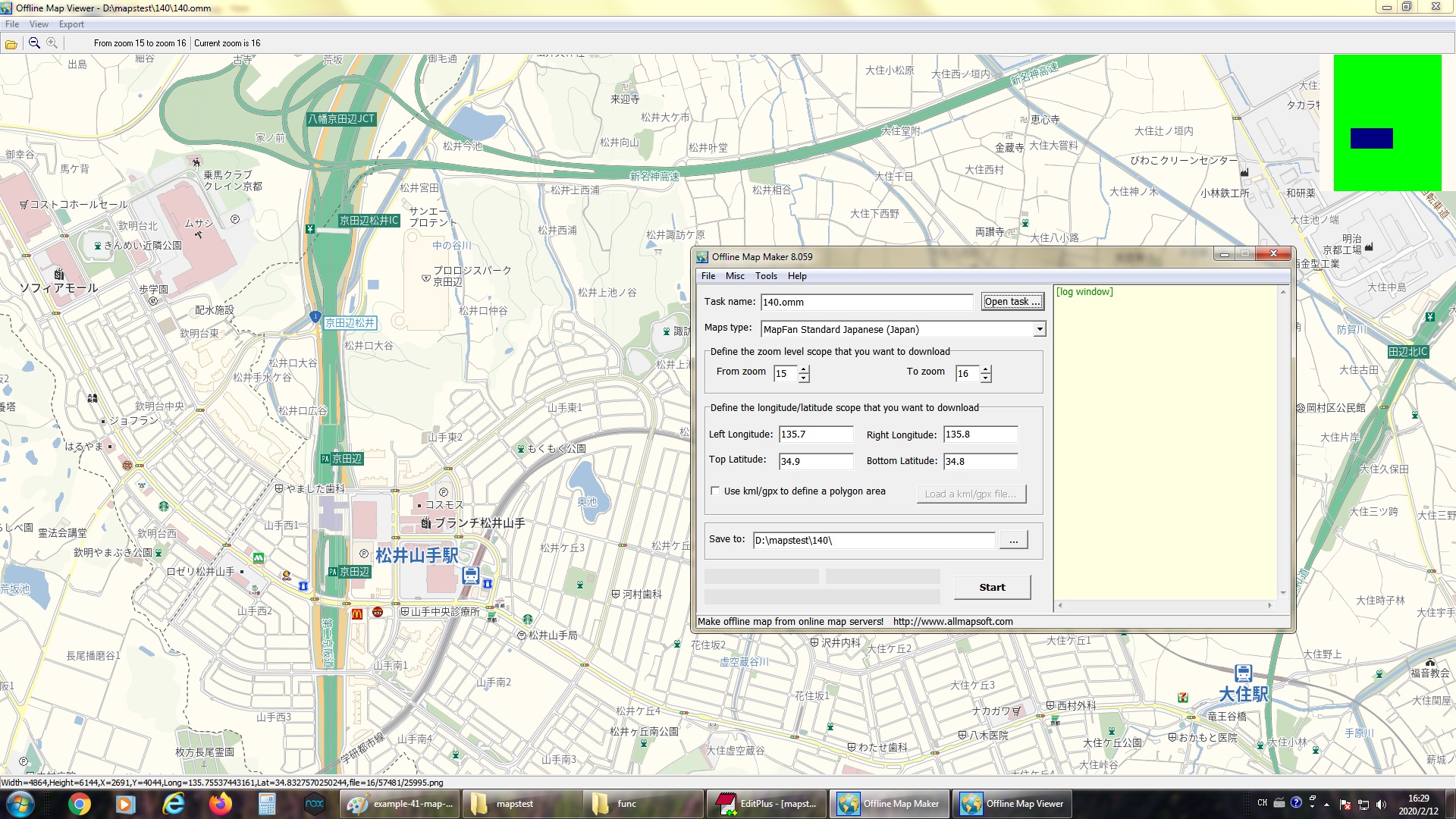
Task: Click McDonald's icon on map
Action: [x=357, y=613]
